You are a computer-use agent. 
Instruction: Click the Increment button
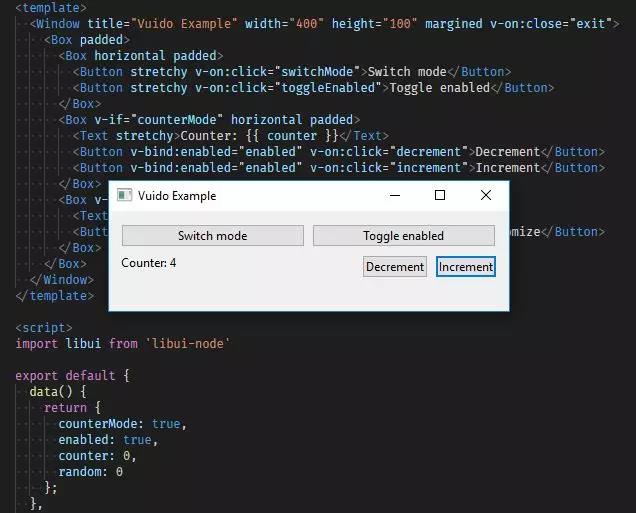(x=466, y=267)
